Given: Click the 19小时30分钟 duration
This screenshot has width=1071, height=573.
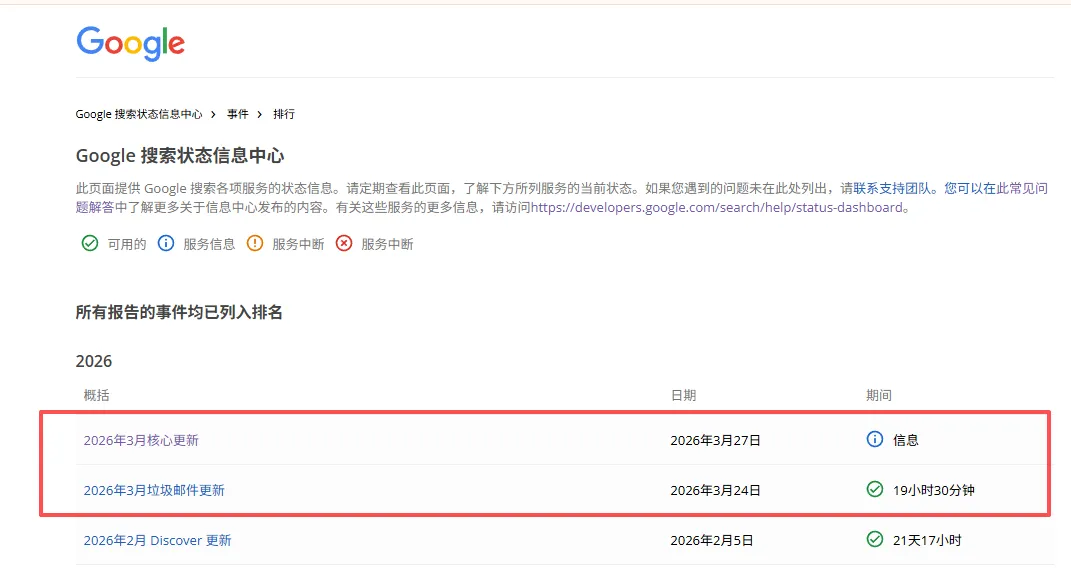Looking at the screenshot, I should (x=934, y=490).
